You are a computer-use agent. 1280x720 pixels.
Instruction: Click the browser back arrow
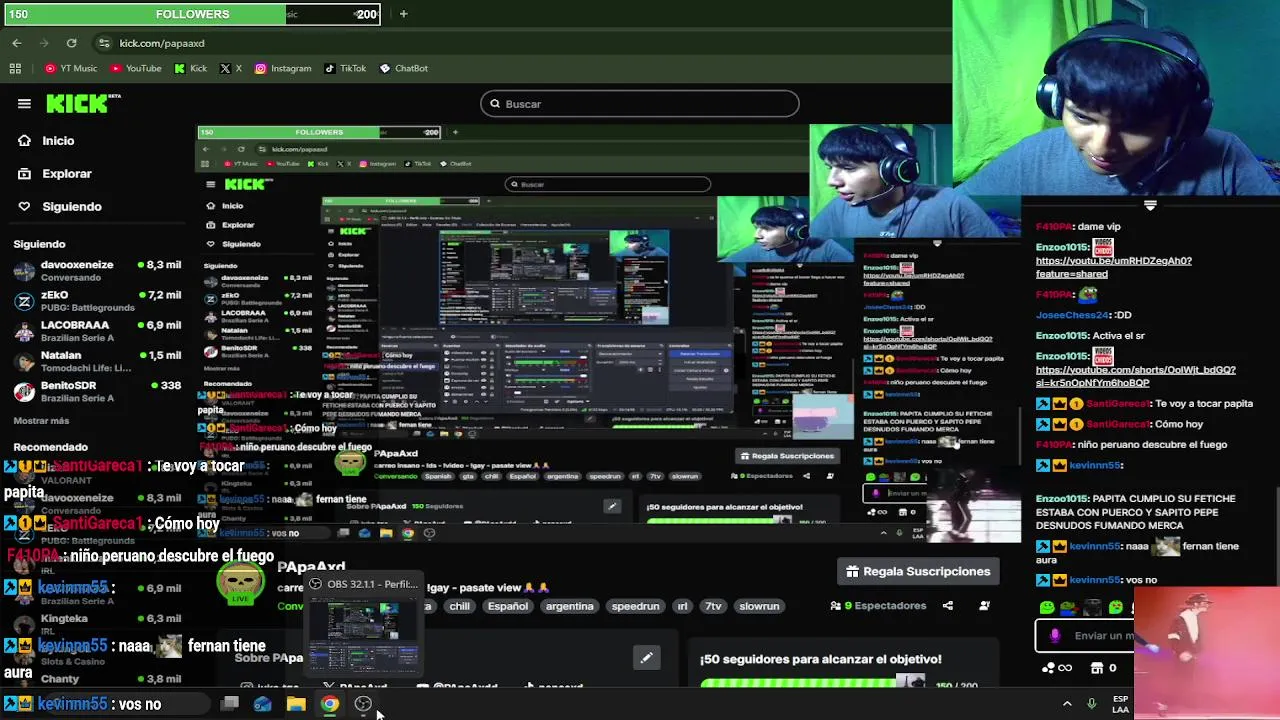pos(17,43)
